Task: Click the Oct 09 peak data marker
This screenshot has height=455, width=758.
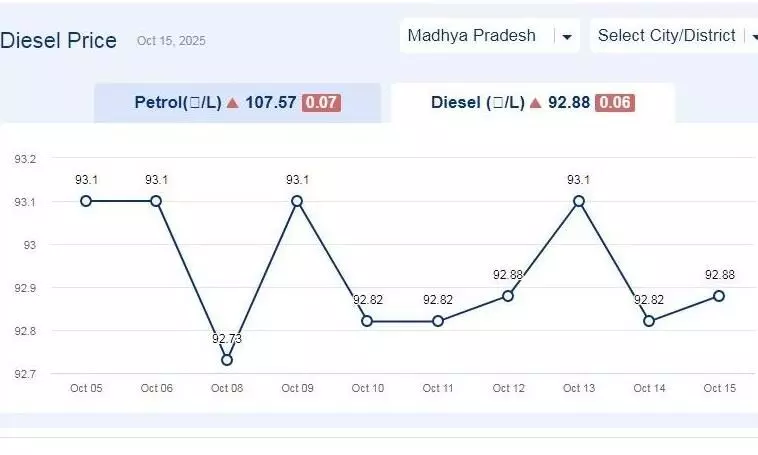Action: coord(297,201)
